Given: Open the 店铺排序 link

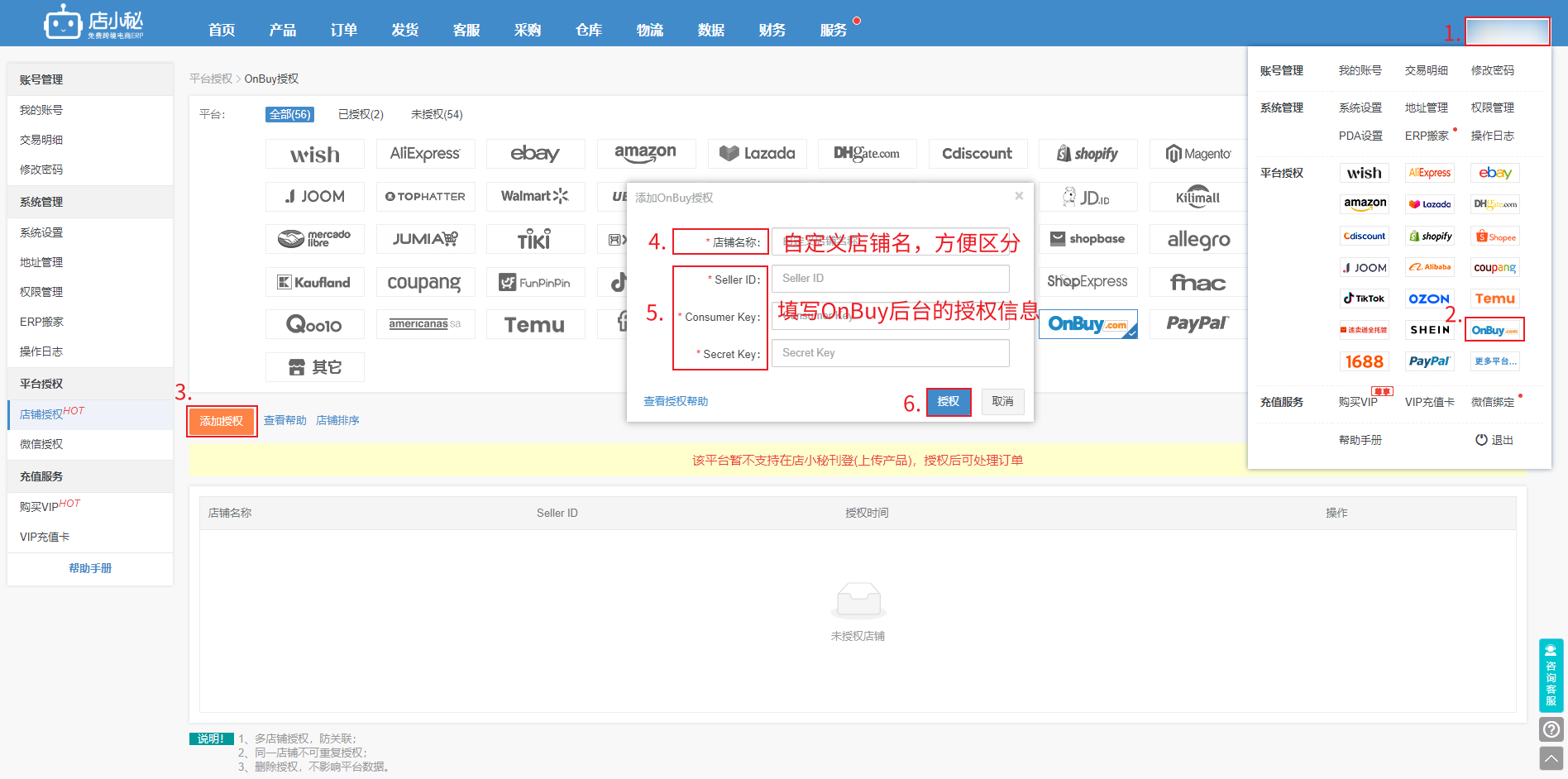Looking at the screenshot, I should (337, 421).
